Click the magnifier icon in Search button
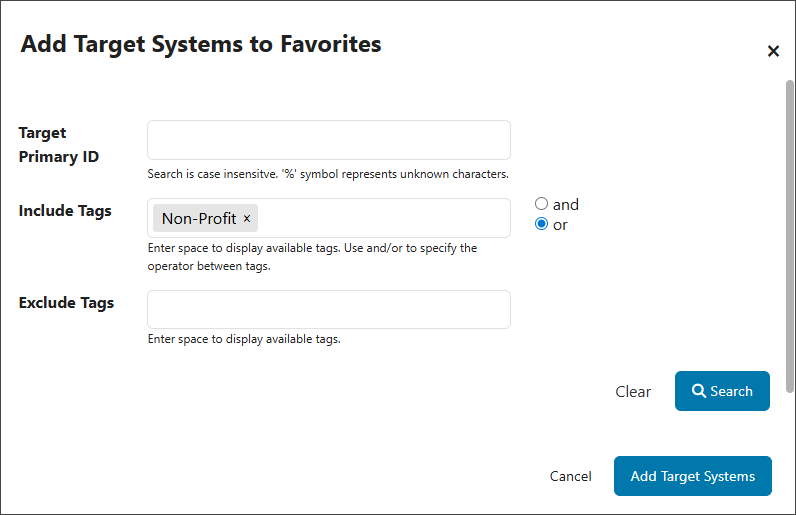Screen dimensions: 796x515 (x=700, y=391)
